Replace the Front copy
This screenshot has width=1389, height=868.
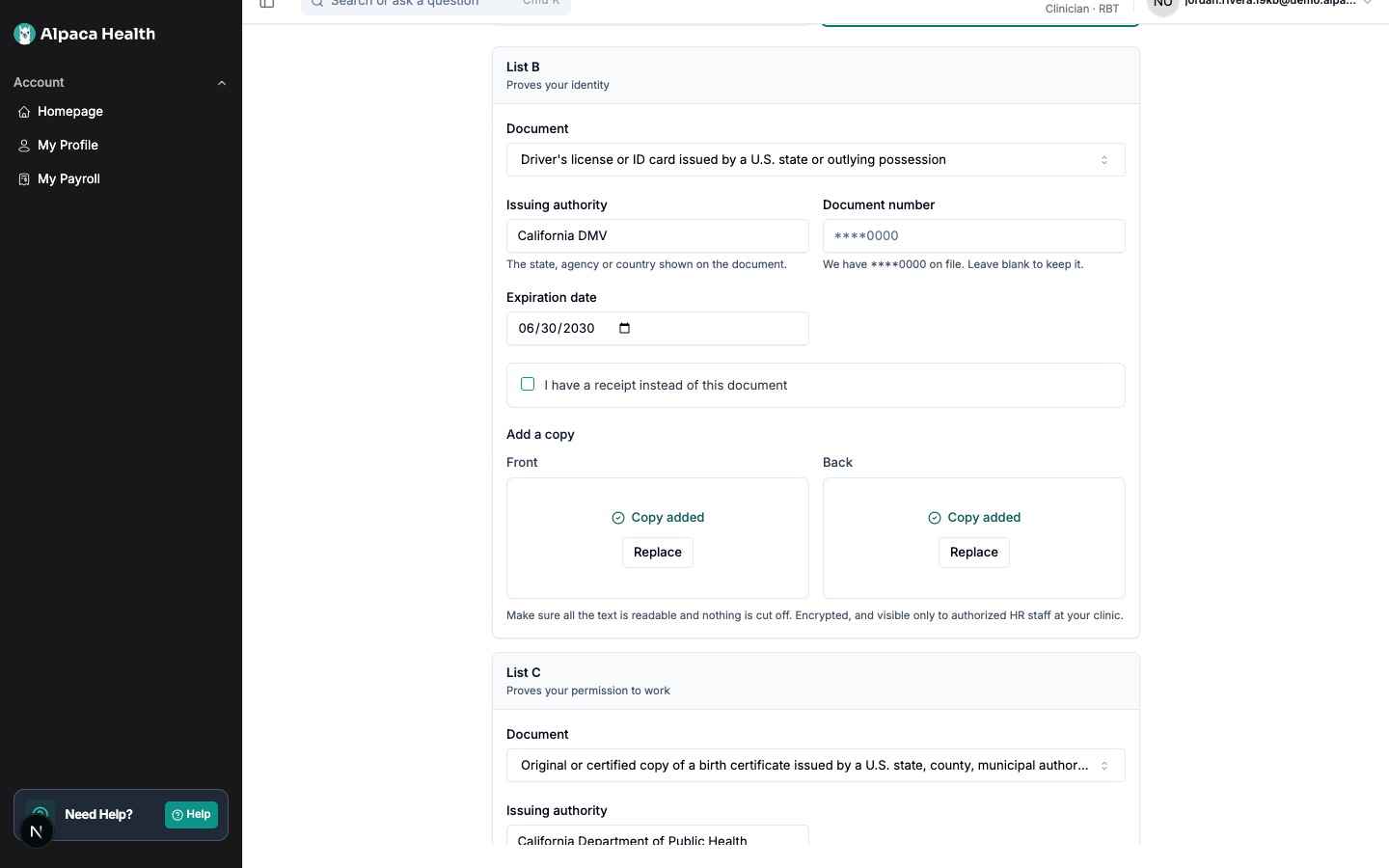tap(658, 553)
